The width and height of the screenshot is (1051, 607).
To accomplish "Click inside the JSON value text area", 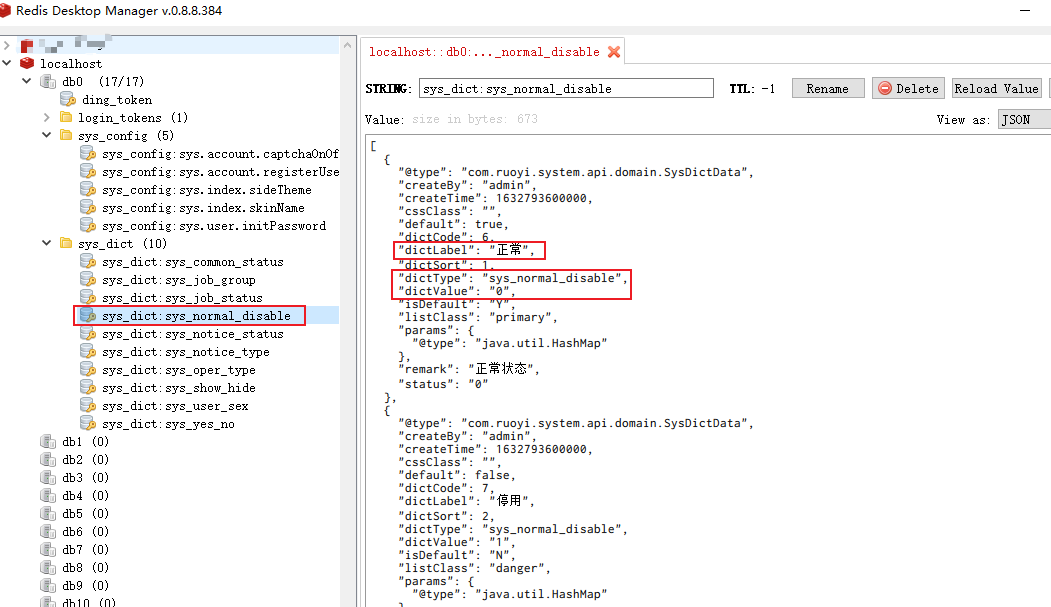I will pos(708,370).
